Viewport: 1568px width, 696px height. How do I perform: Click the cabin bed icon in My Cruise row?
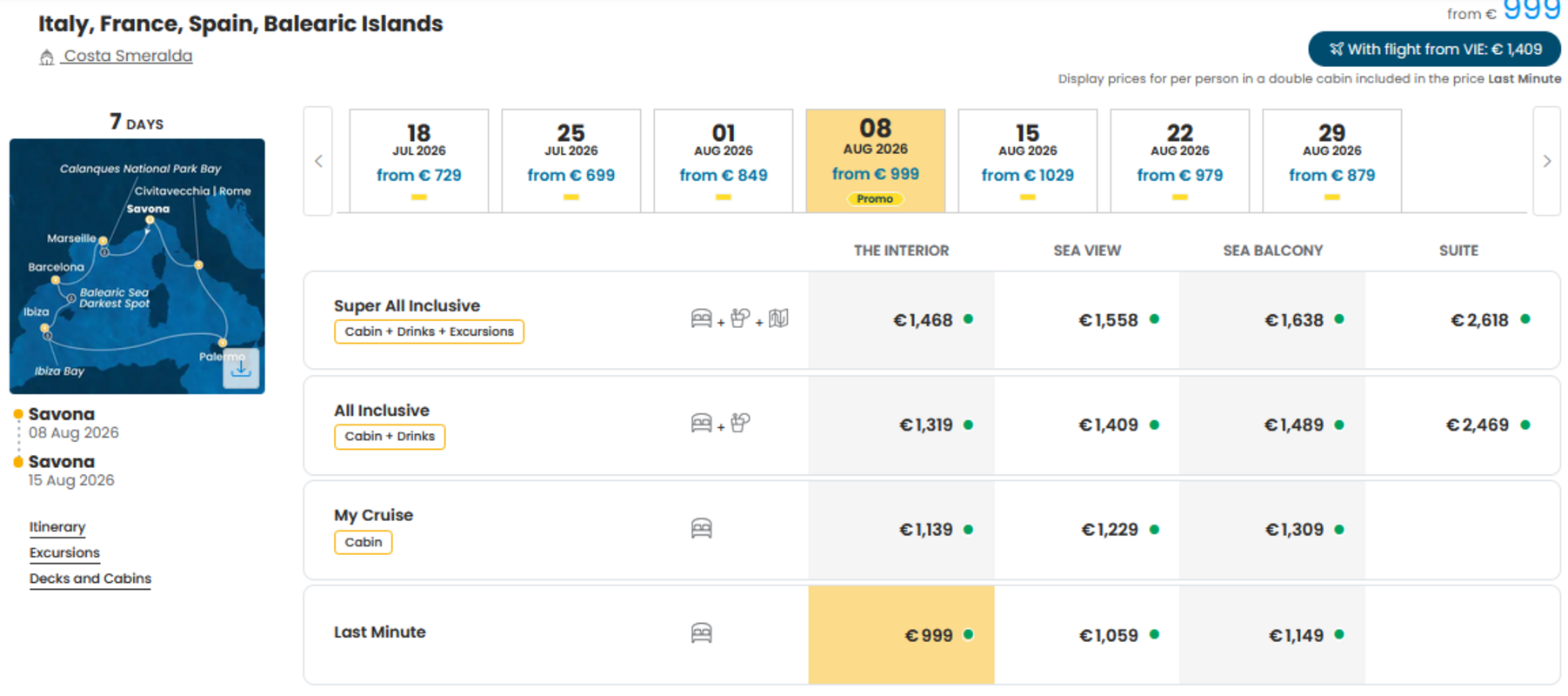[x=702, y=528]
